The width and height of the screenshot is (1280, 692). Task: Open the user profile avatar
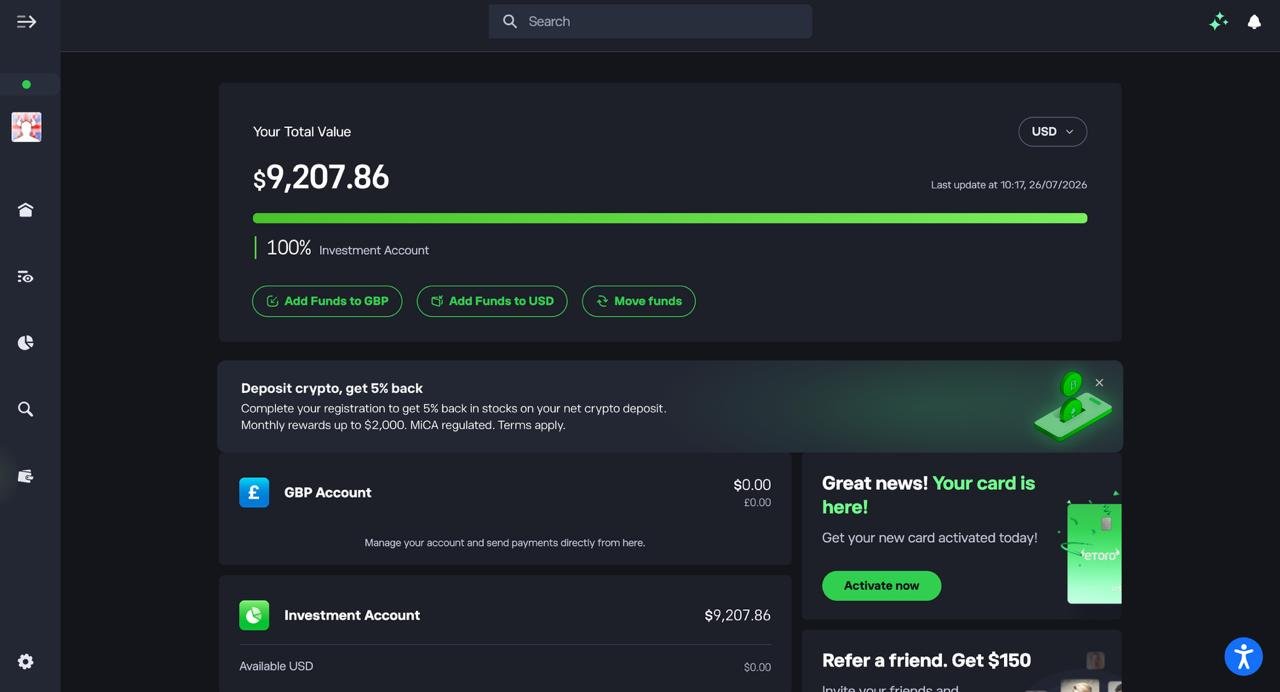tap(26, 127)
